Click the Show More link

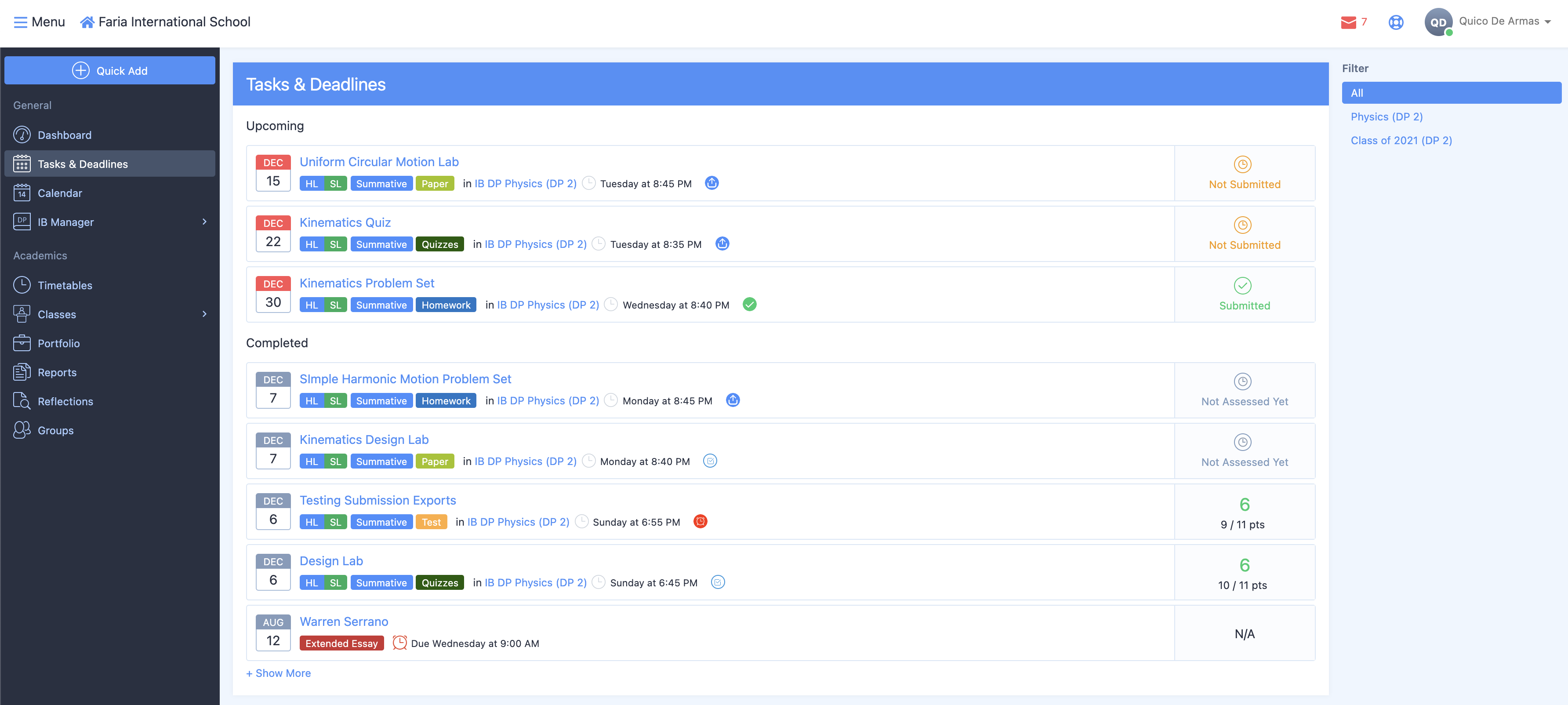pyautogui.click(x=278, y=673)
